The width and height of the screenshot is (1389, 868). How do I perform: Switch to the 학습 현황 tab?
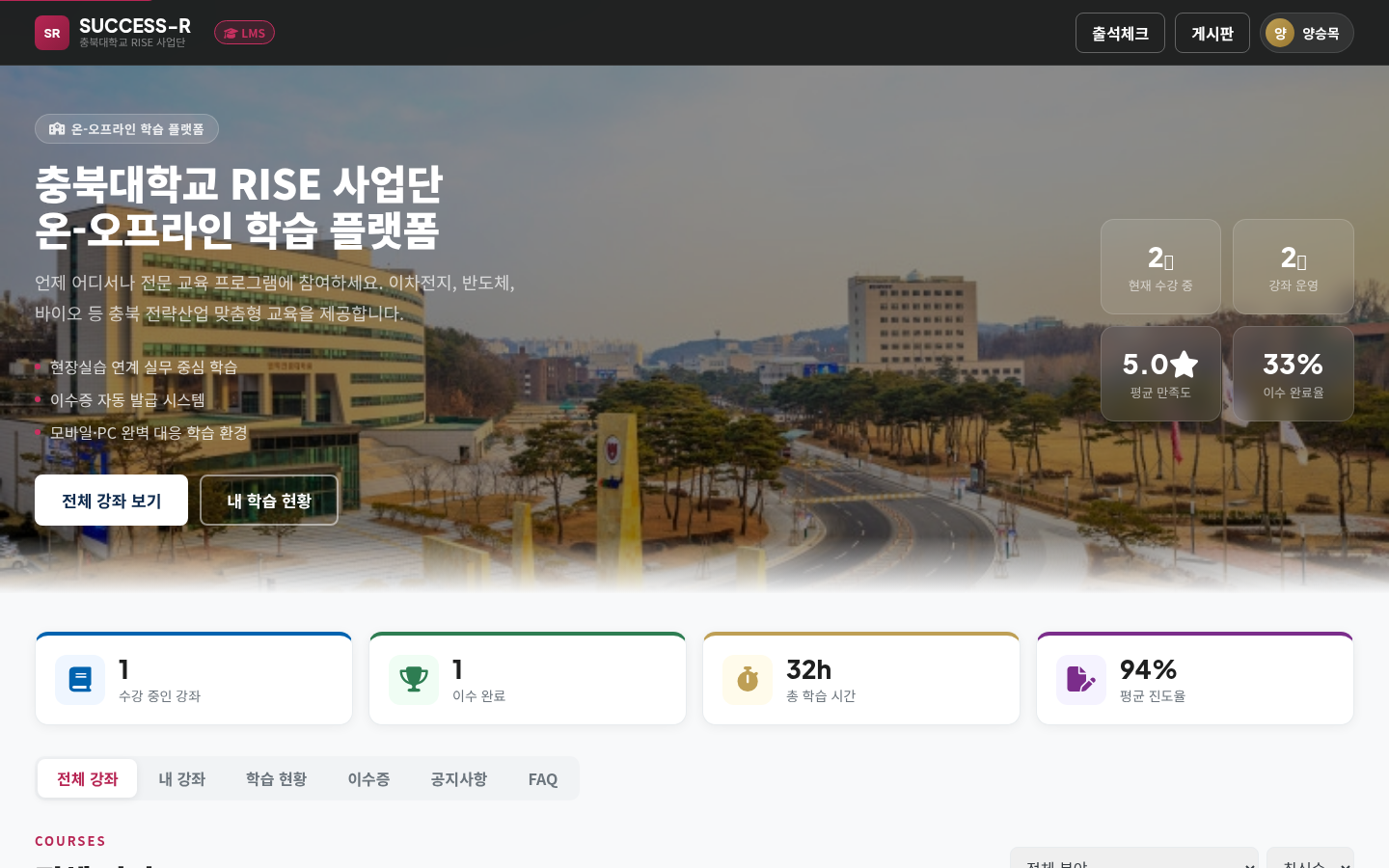click(276, 778)
